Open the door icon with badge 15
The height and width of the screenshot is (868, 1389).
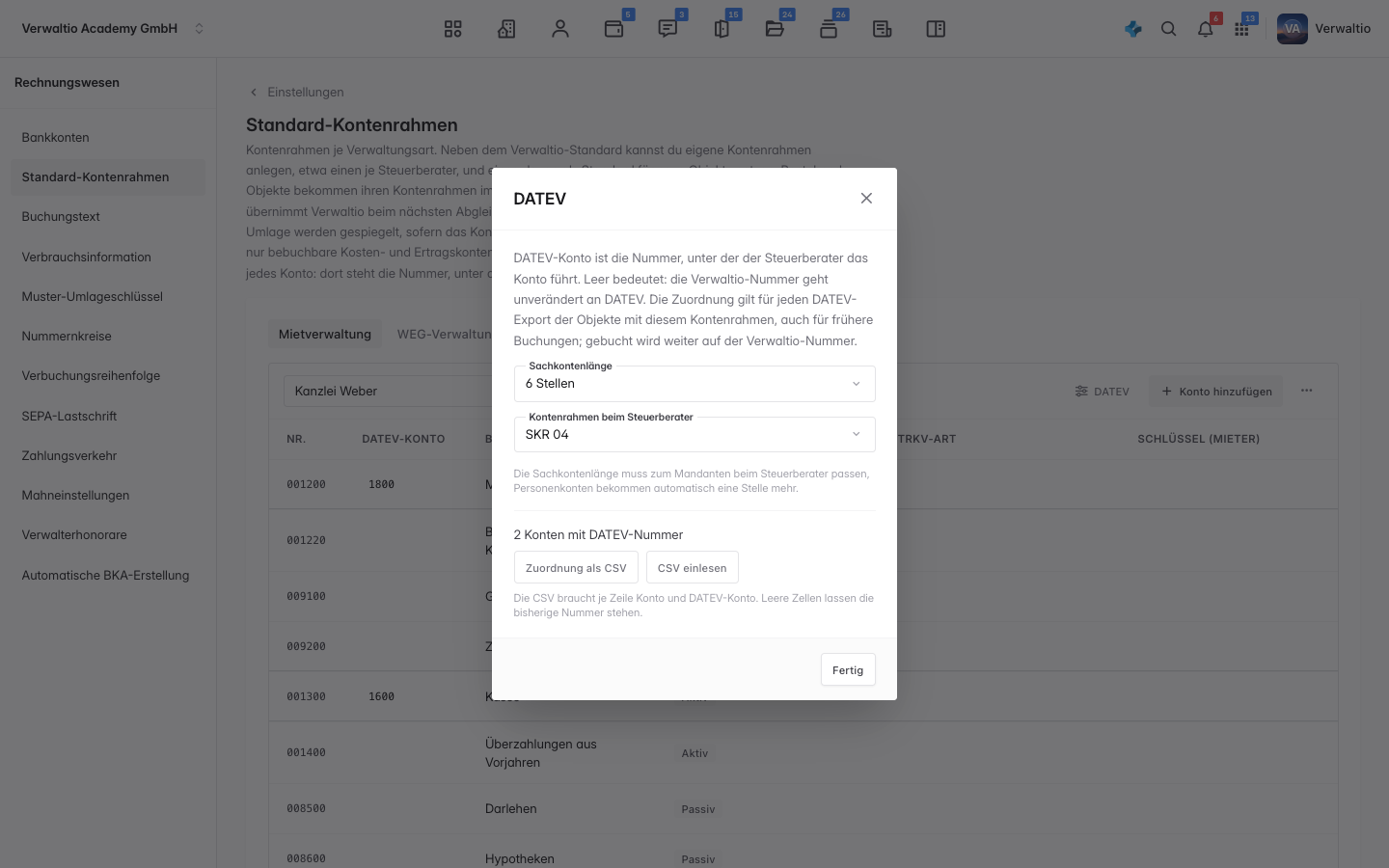tap(722, 29)
